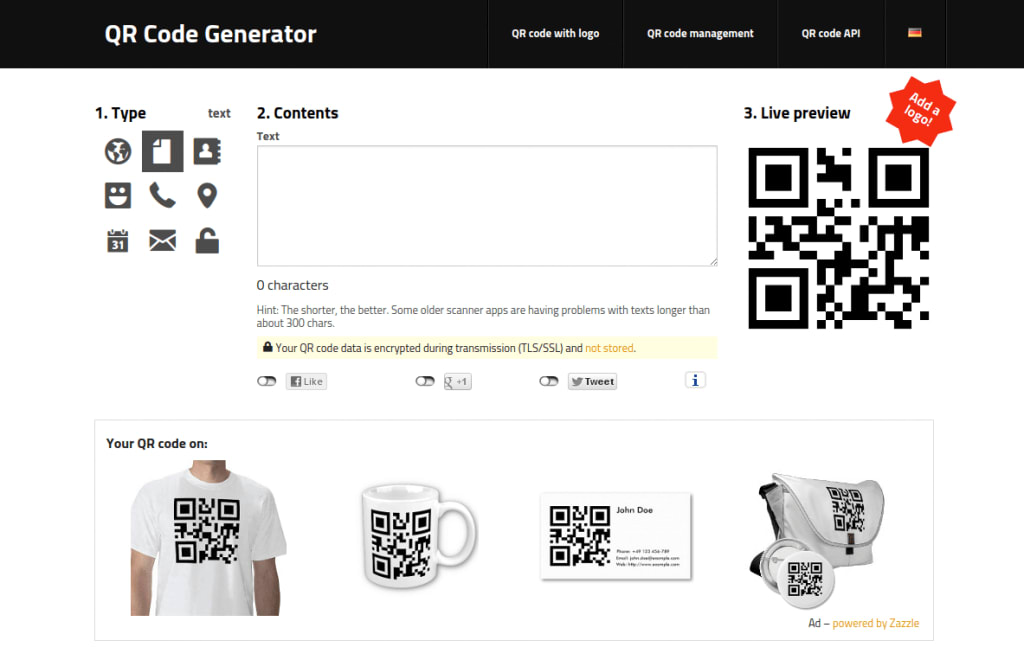
Task: Choose the phone call type icon
Action: pos(163,195)
